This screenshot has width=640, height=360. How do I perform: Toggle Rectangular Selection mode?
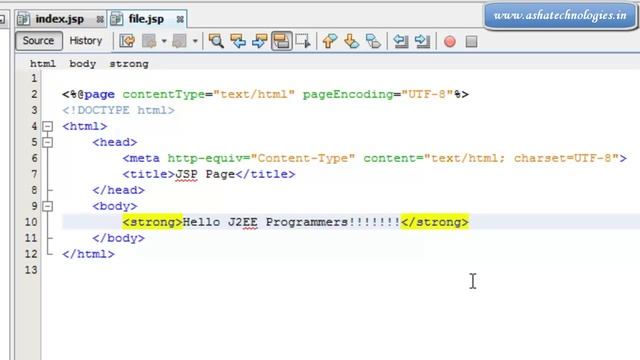click(303, 41)
